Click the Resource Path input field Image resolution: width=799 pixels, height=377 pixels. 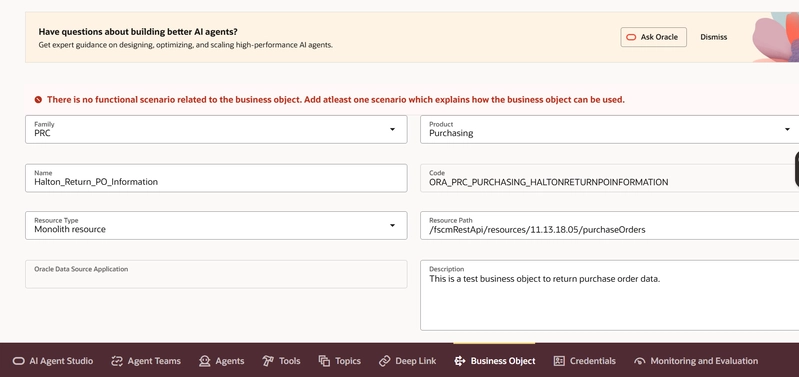pyautogui.click(x=609, y=225)
